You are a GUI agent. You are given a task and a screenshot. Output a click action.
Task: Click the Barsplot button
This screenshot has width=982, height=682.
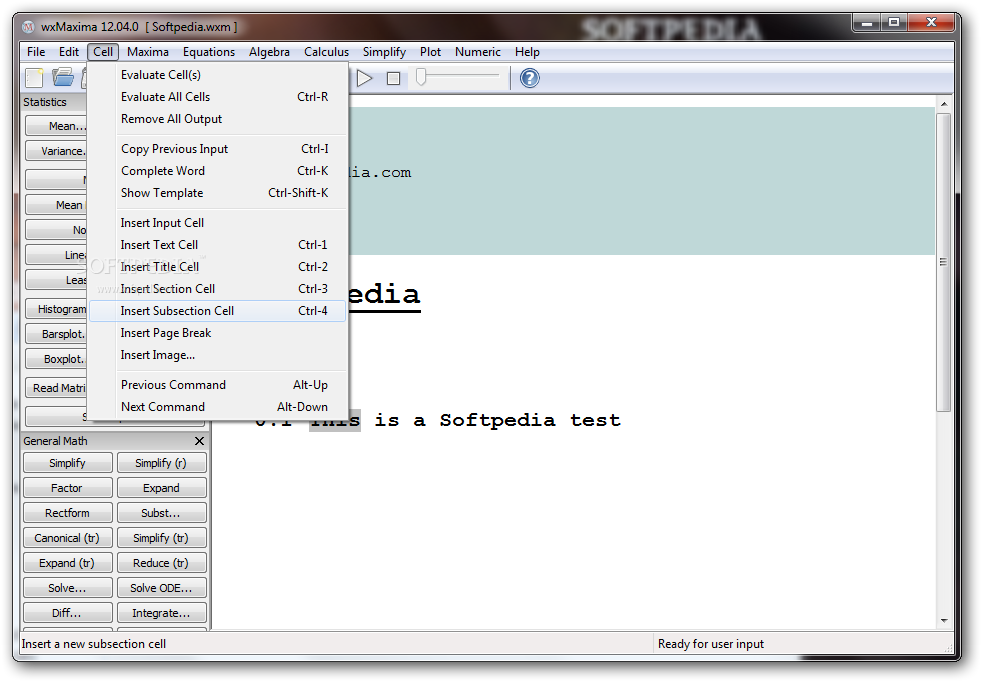pos(56,334)
